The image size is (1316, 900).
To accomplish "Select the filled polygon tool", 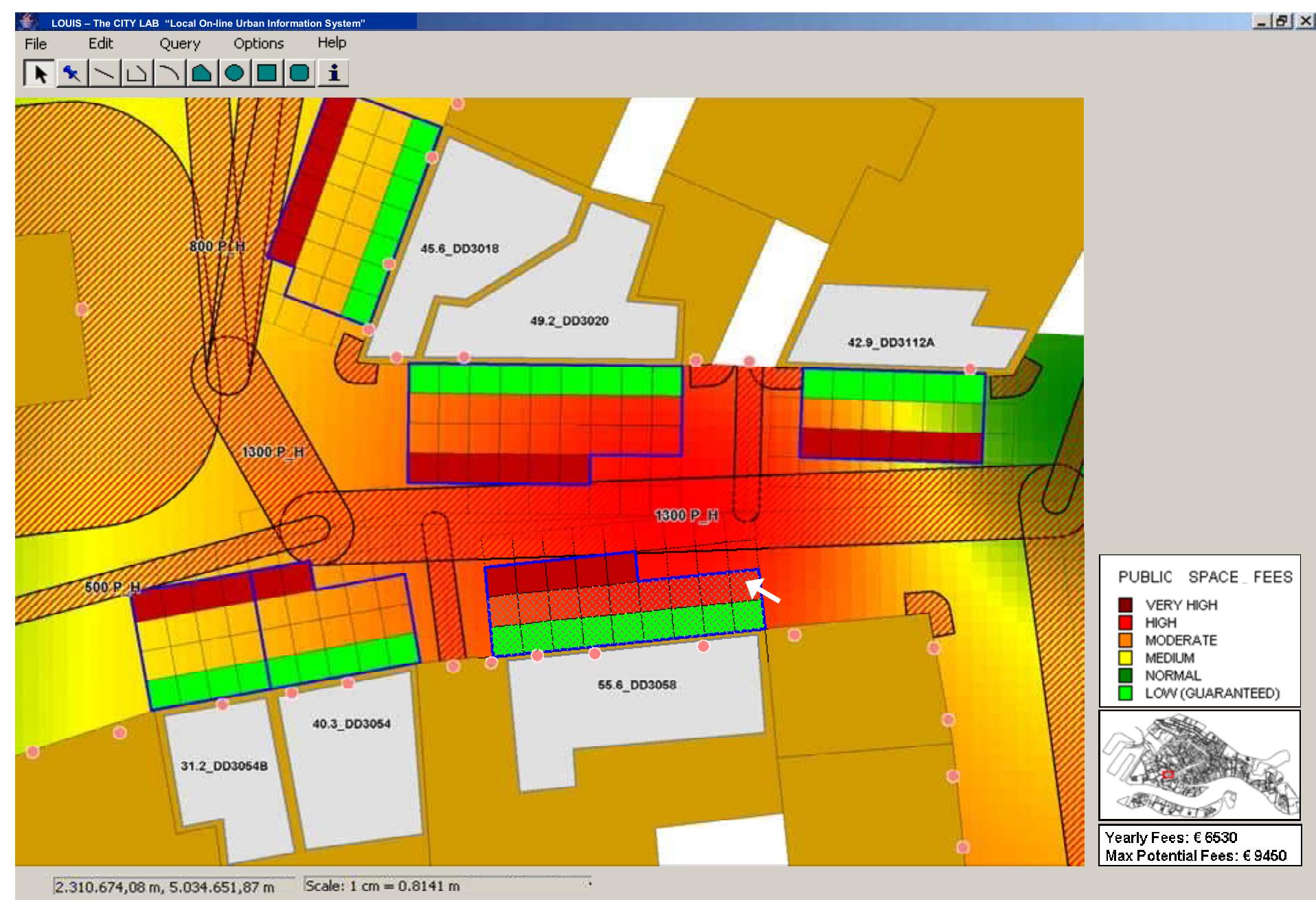I will [x=201, y=73].
